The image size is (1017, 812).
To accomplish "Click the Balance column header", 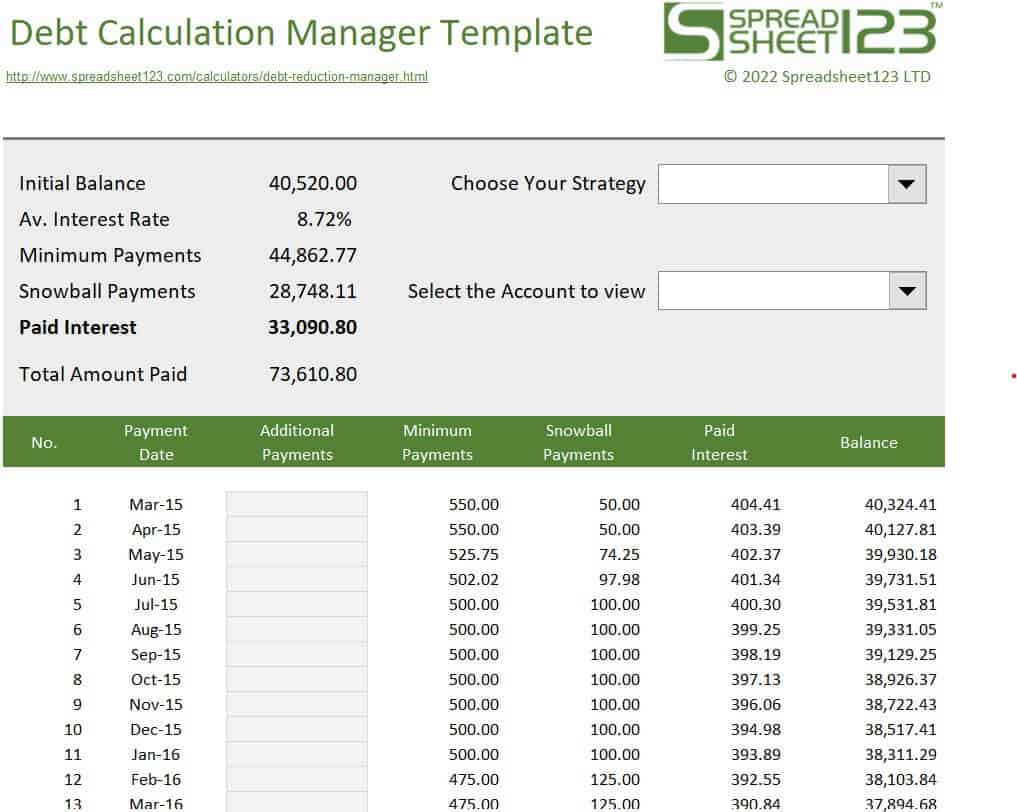I will (x=868, y=442).
